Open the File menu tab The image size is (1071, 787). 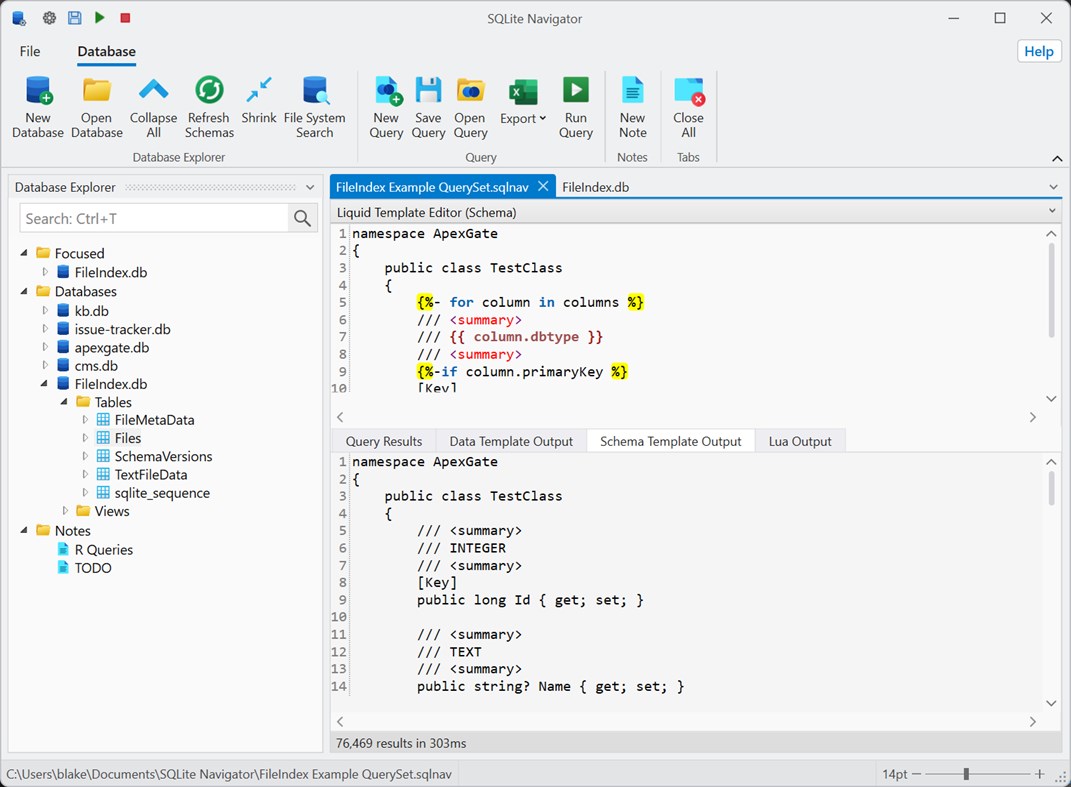(29, 51)
